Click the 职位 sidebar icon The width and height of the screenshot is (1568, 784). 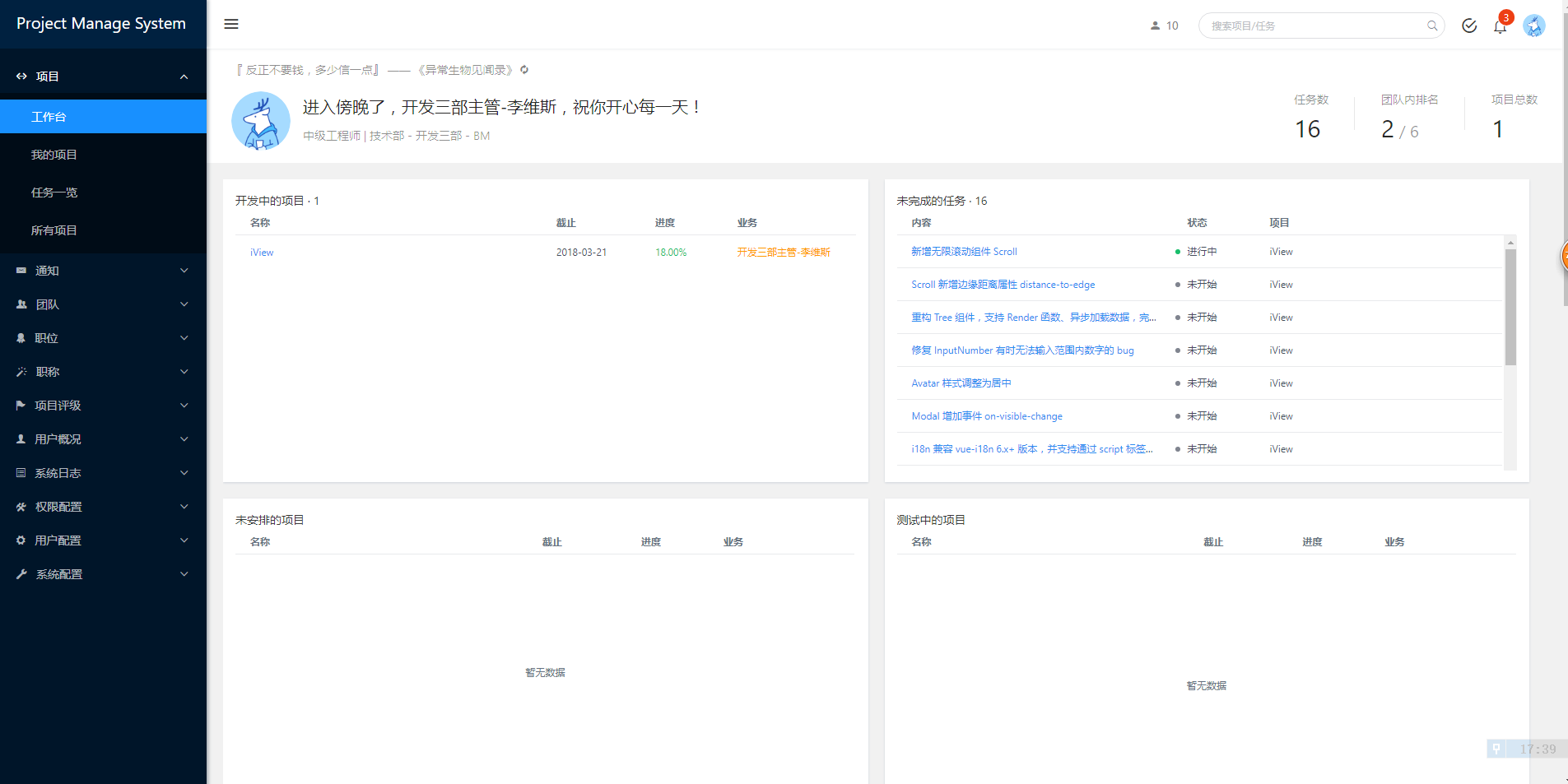(21, 338)
